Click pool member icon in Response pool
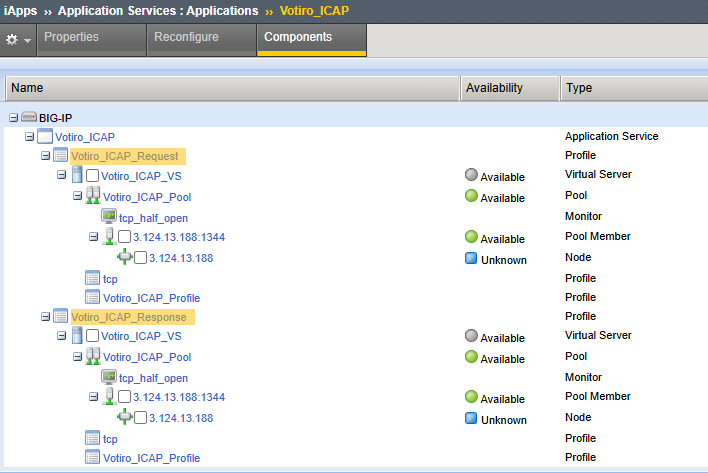Image resolution: width=708 pixels, height=473 pixels. (109, 396)
